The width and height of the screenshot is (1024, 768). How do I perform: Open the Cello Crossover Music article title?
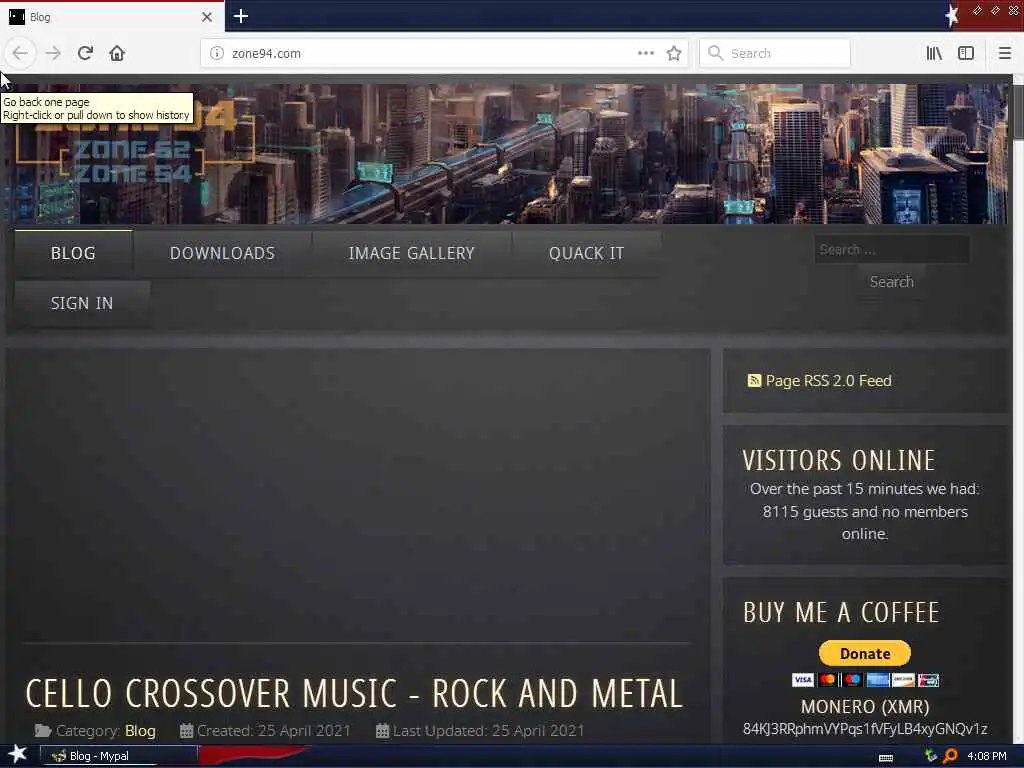point(354,694)
